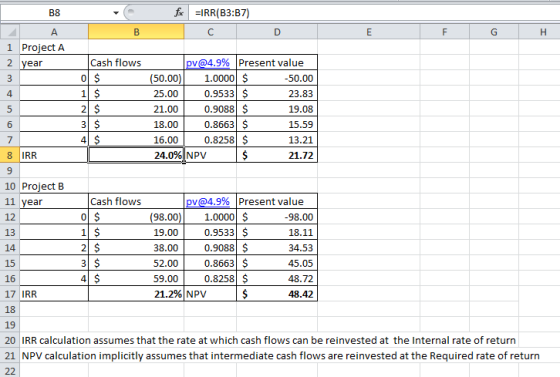Click the 'IRR' label in row 8
This screenshot has width=560, height=377.
click(54, 155)
